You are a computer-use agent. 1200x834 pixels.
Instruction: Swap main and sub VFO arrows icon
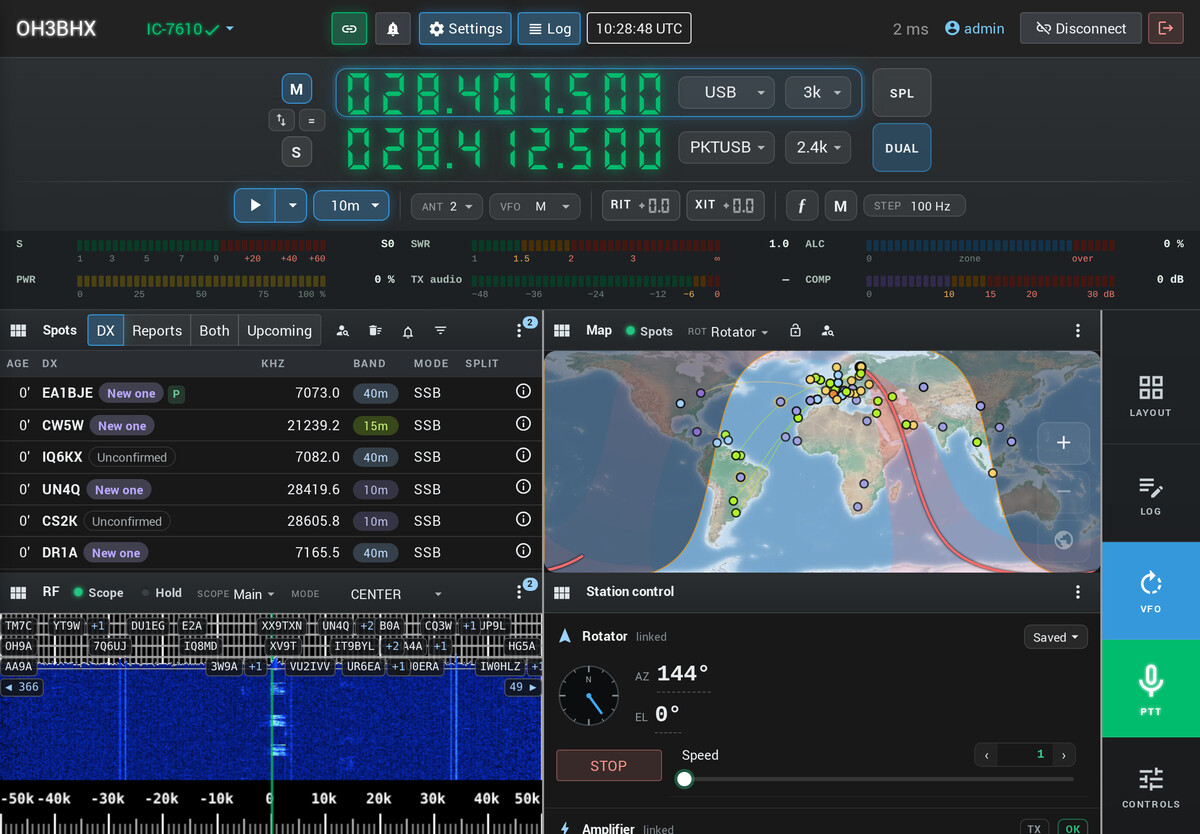click(281, 120)
